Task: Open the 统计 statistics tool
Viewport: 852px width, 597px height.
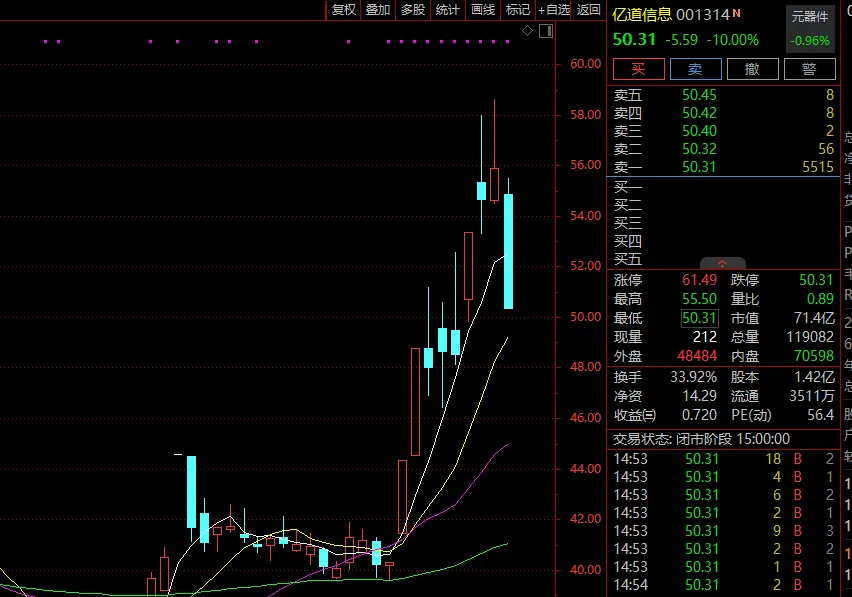Action: 447,10
